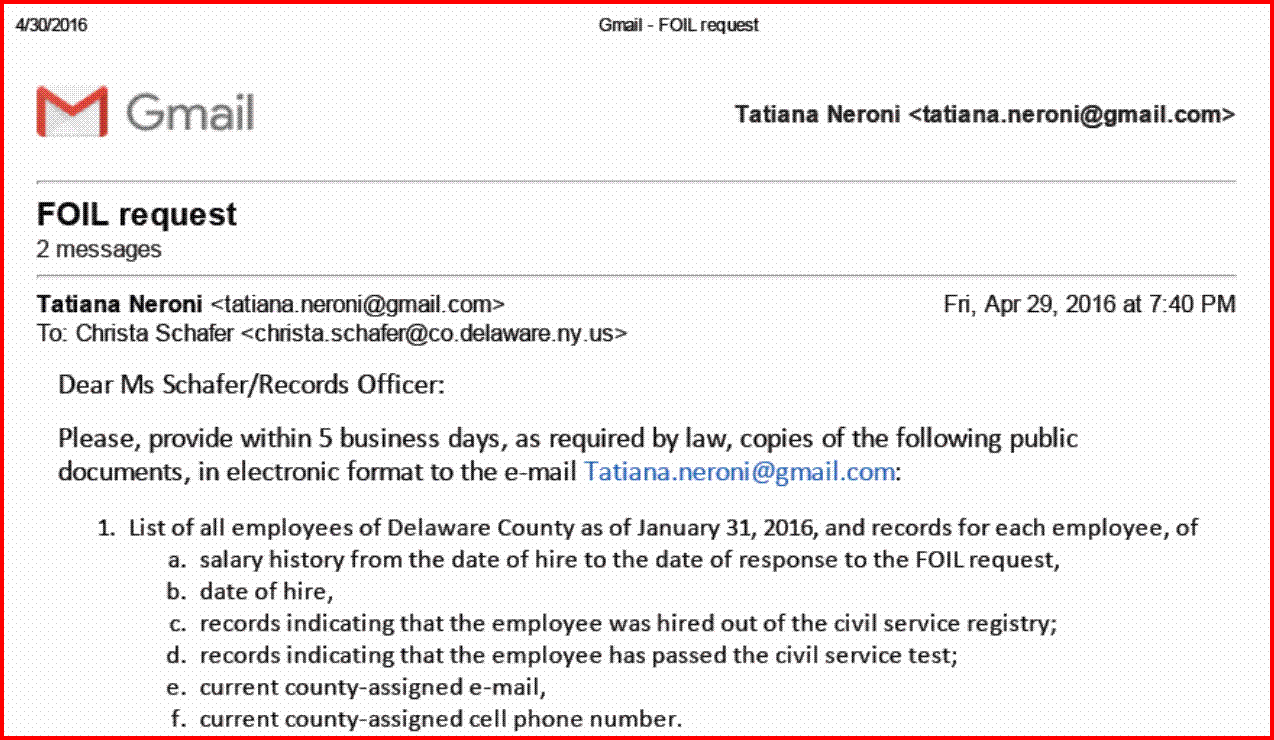1274x740 pixels.
Task: Click list item 1 about Delaware County employees
Action: 662,528
